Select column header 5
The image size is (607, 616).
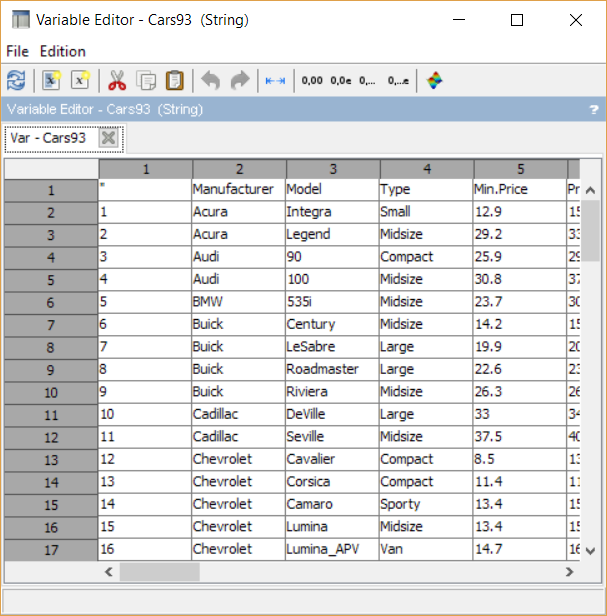(x=521, y=169)
